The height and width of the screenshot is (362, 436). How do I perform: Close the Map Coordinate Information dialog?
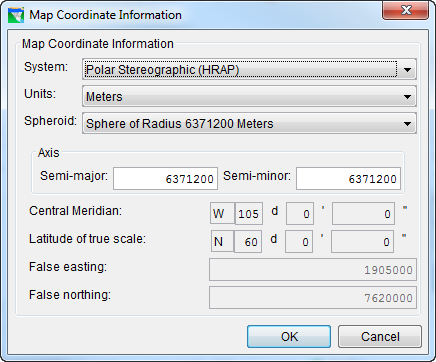point(405,11)
